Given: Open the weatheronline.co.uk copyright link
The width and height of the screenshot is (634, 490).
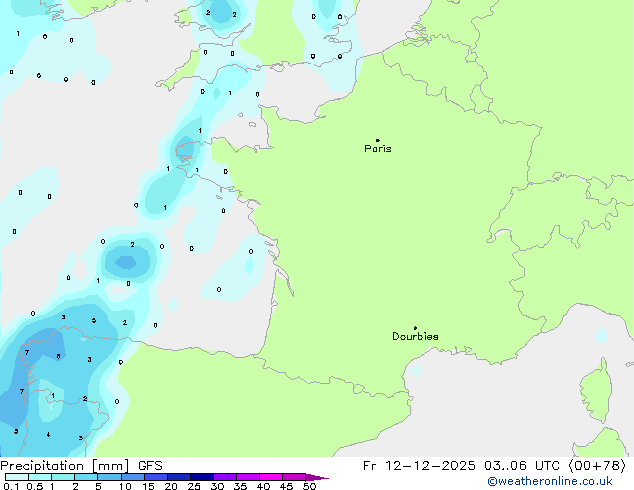Looking at the screenshot, I should (550, 481).
